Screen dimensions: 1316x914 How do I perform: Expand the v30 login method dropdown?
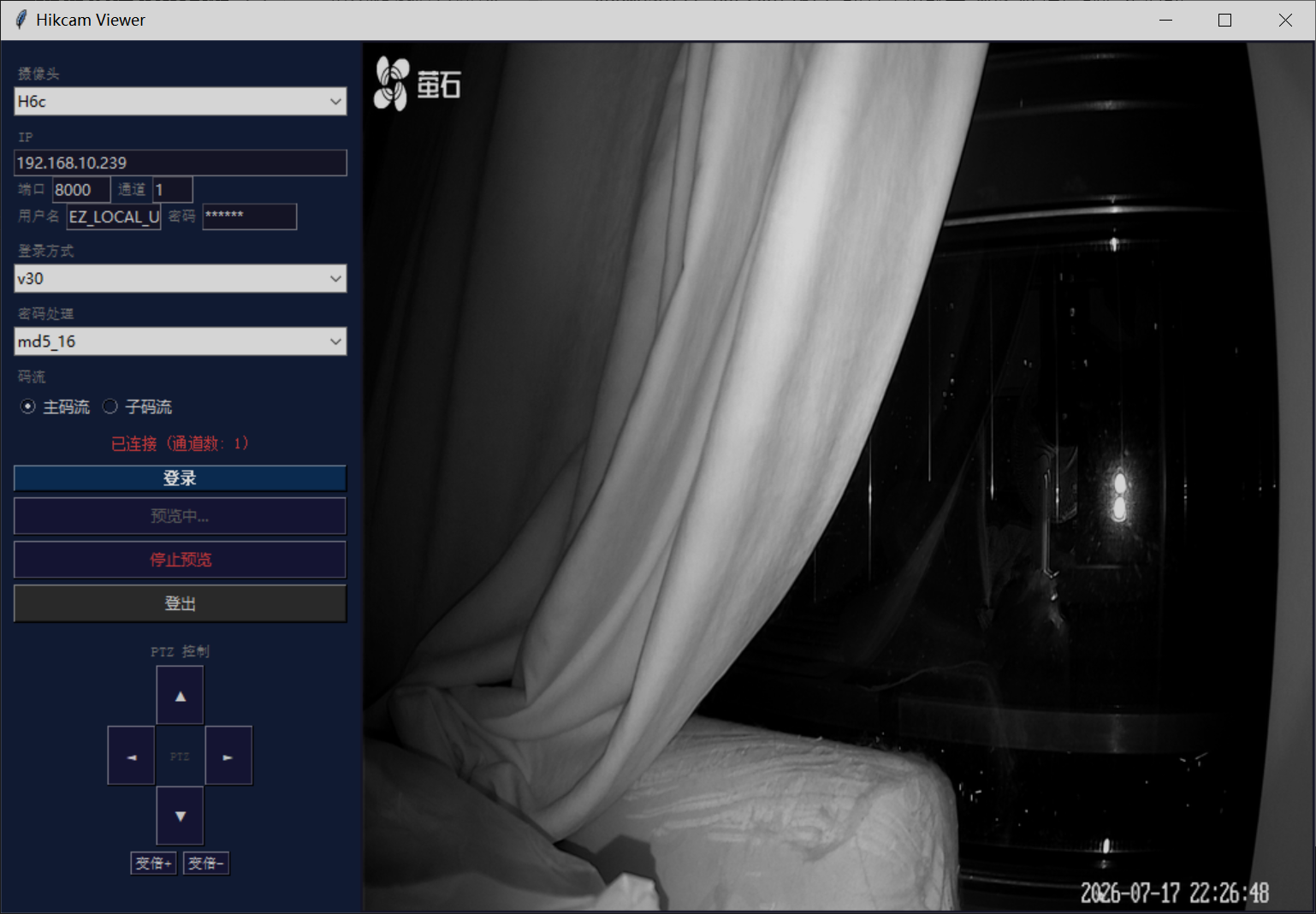[x=181, y=278]
